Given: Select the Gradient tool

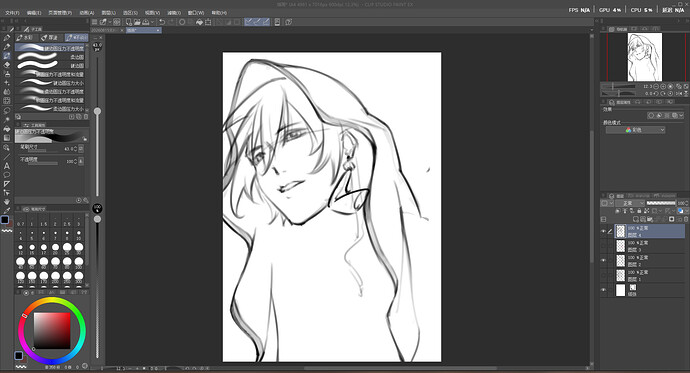Looking at the screenshot, I should coord(7,138).
